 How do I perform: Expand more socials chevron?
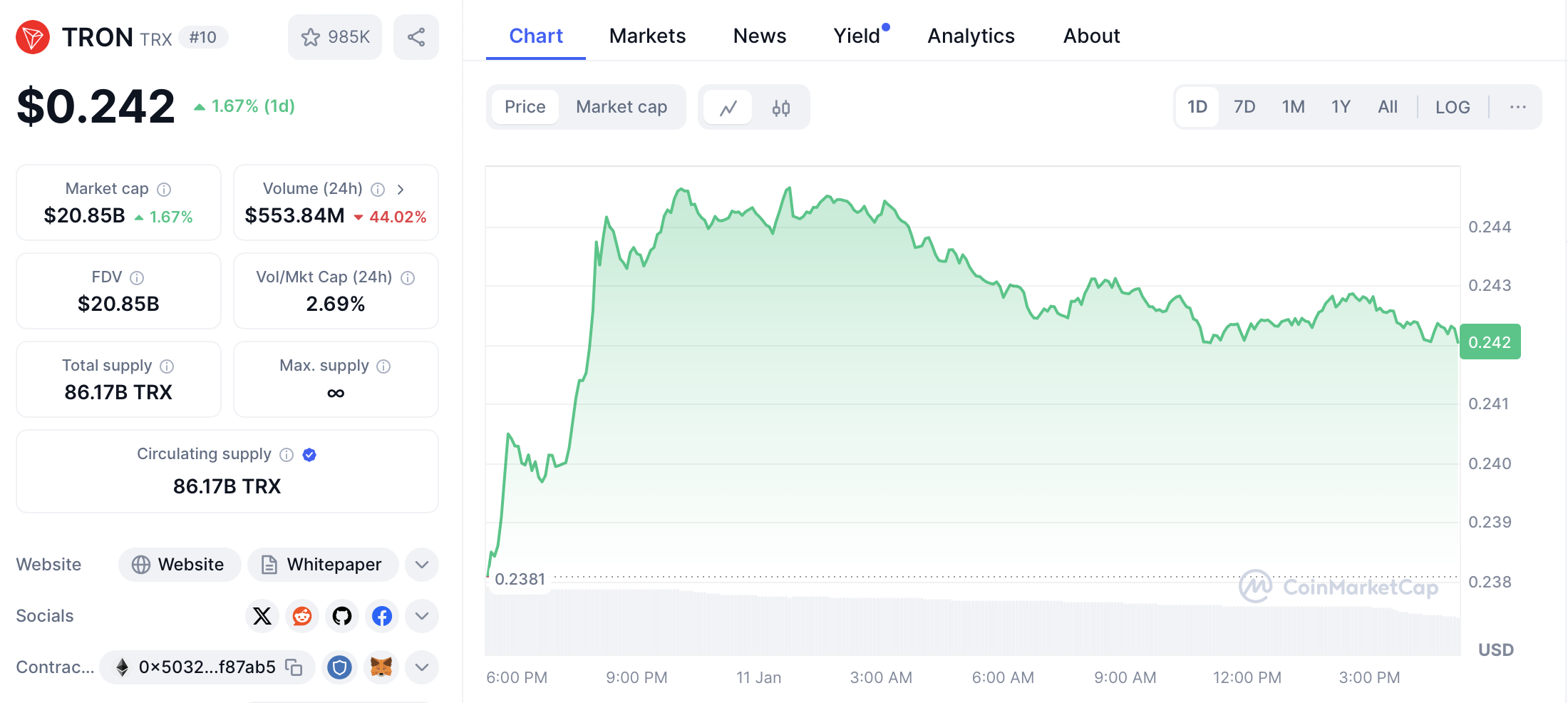(422, 616)
